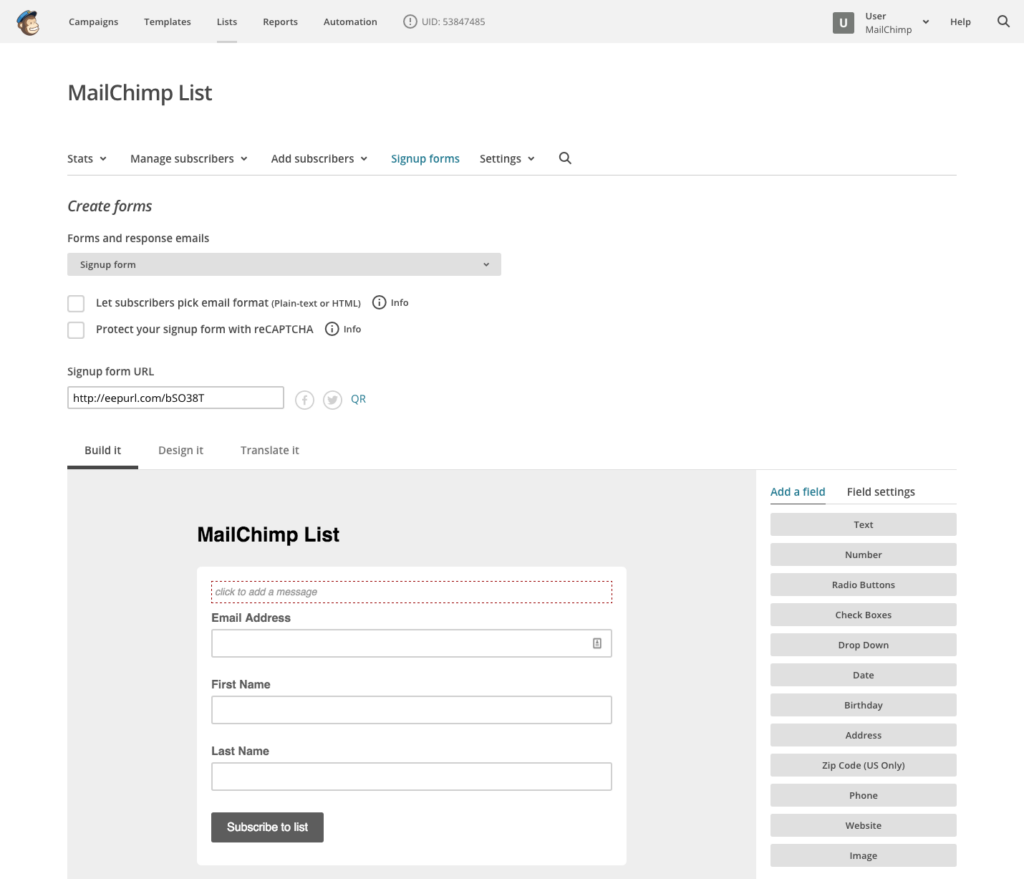The image size is (1024, 879).
Task: Share signup form on Twitter icon
Action: tap(332, 399)
